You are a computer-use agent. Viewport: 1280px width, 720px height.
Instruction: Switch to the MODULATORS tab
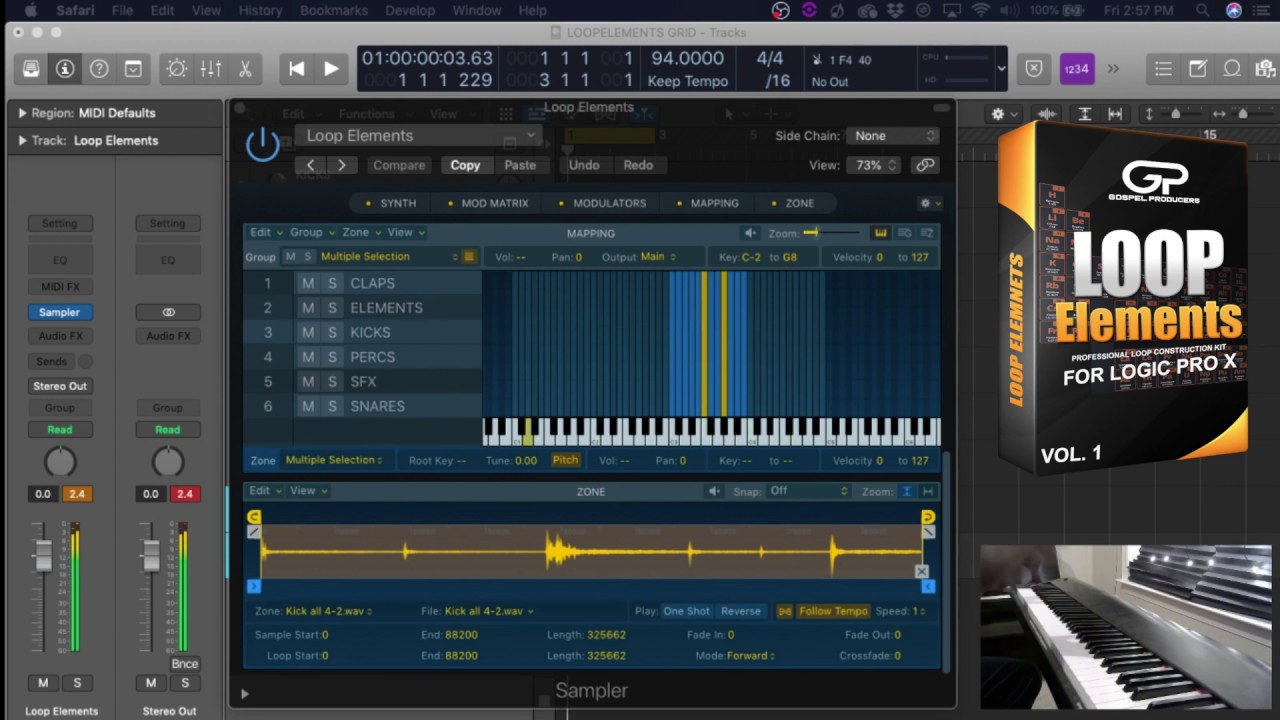(602, 203)
